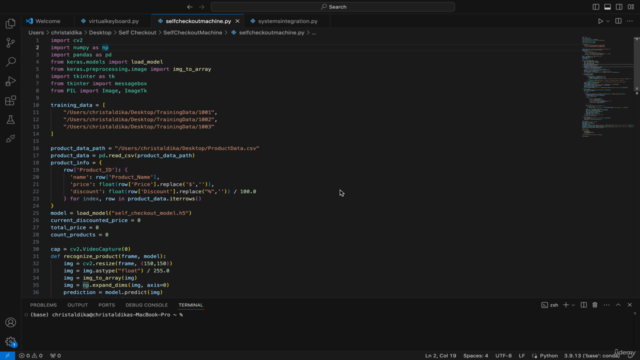Click Self Checkout in breadcrumb
The image size is (640, 360).
(x=137, y=33)
